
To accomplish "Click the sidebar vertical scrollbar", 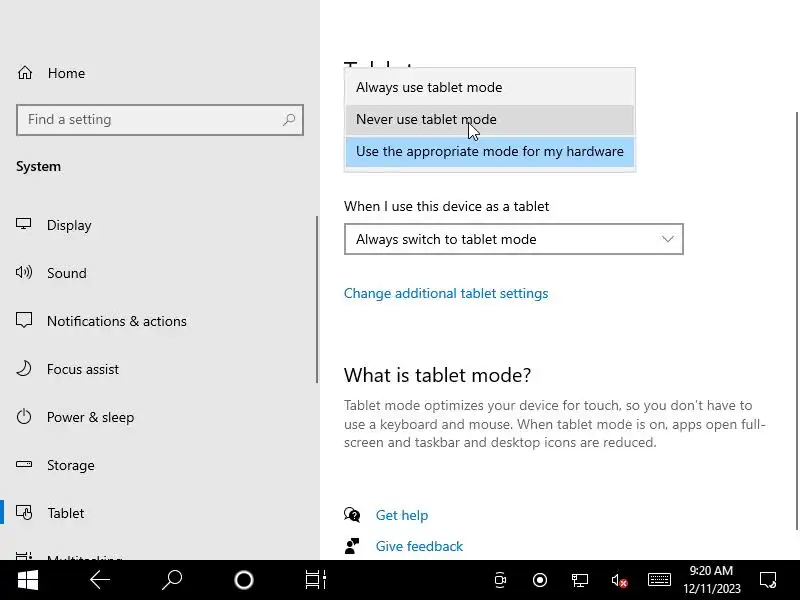I will click(x=317, y=299).
